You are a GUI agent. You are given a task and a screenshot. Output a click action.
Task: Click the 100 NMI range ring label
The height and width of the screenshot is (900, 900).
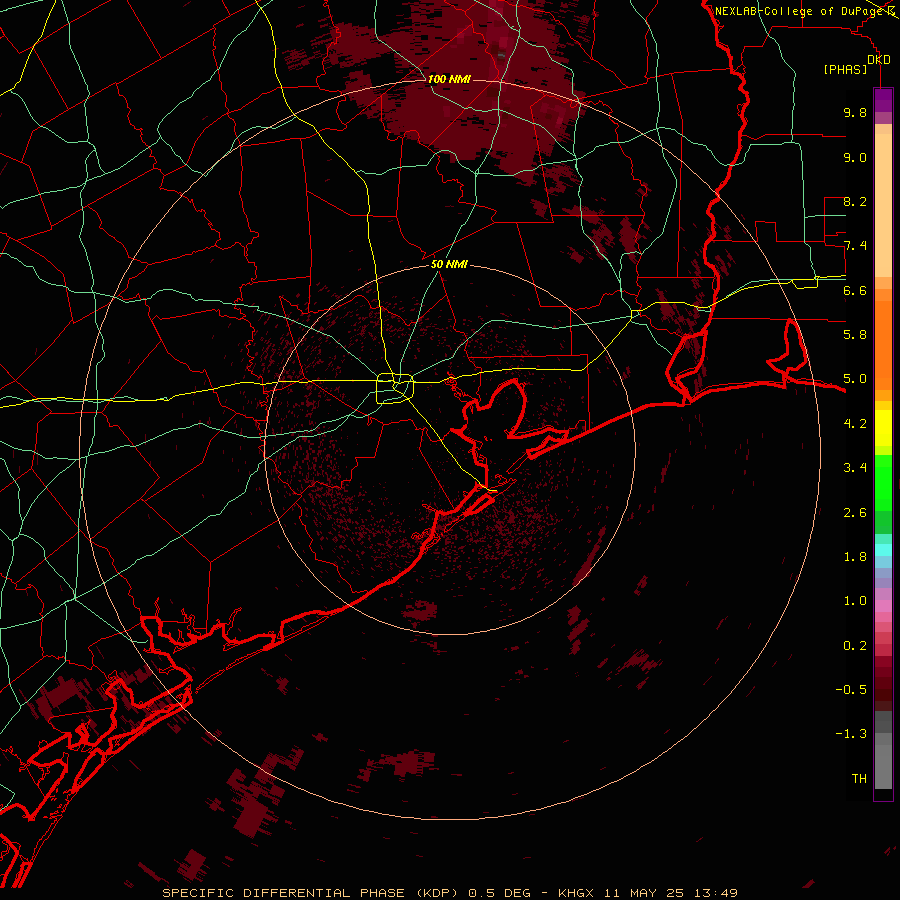(449, 79)
